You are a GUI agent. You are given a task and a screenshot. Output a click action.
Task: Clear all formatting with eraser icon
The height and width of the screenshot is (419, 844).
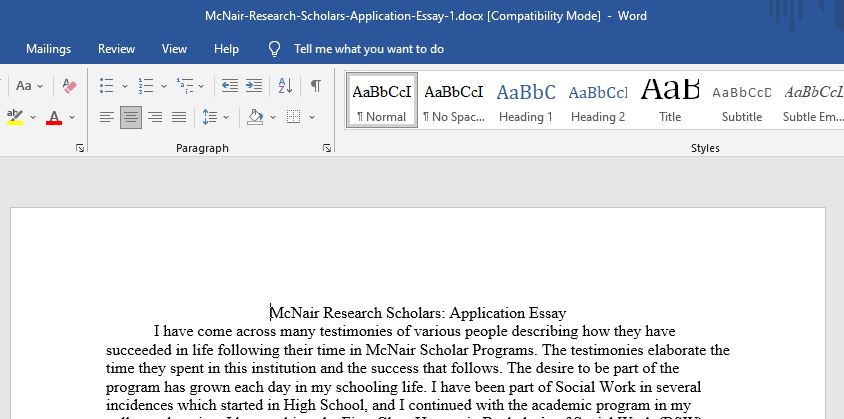coord(69,86)
